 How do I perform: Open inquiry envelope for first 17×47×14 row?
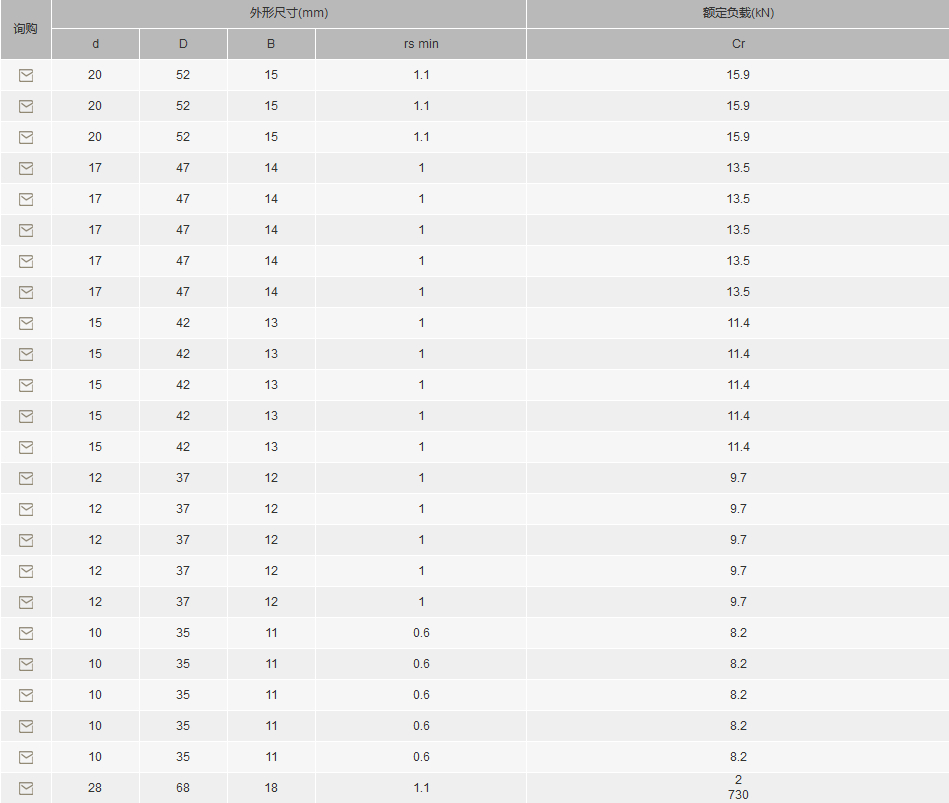26,168
